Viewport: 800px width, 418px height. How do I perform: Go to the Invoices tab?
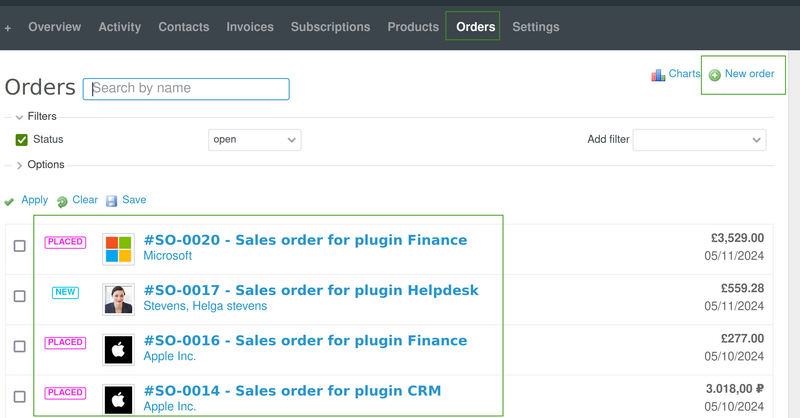pyautogui.click(x=250, y=27)
